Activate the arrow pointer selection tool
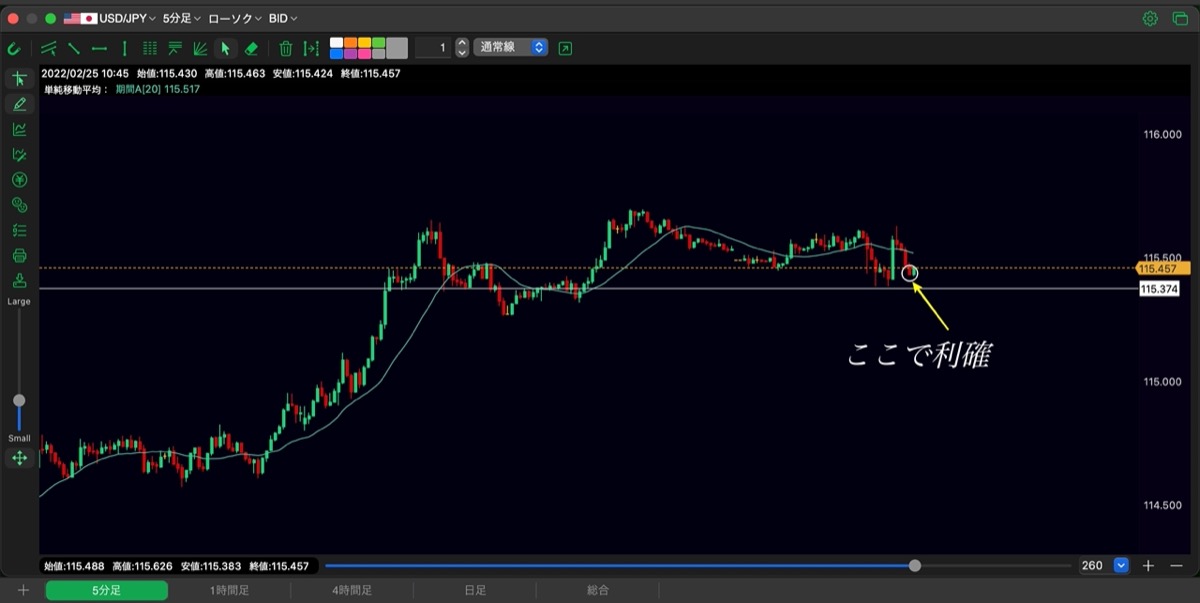The image size is (1200, 603). coord(226,48)
